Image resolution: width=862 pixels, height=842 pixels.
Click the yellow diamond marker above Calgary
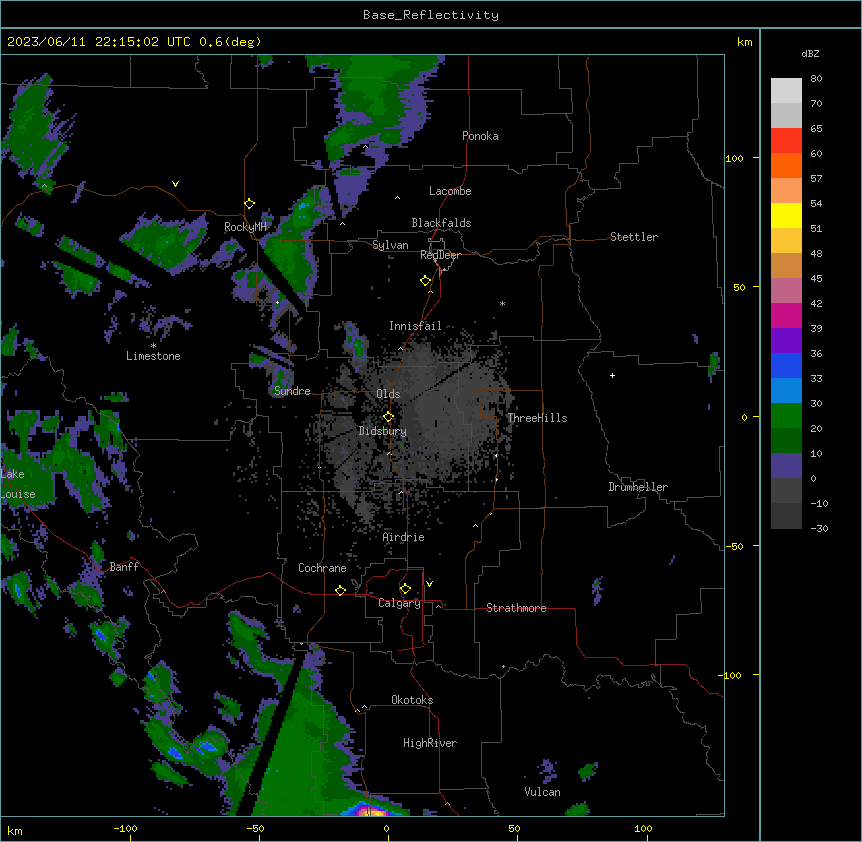point(405,588)
